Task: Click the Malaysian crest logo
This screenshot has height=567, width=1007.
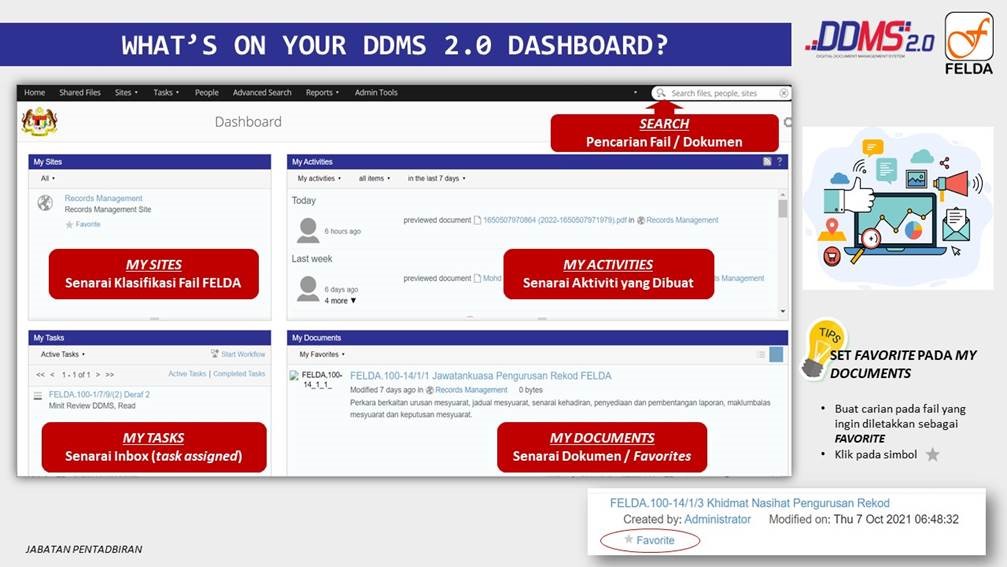Action: 39,121
